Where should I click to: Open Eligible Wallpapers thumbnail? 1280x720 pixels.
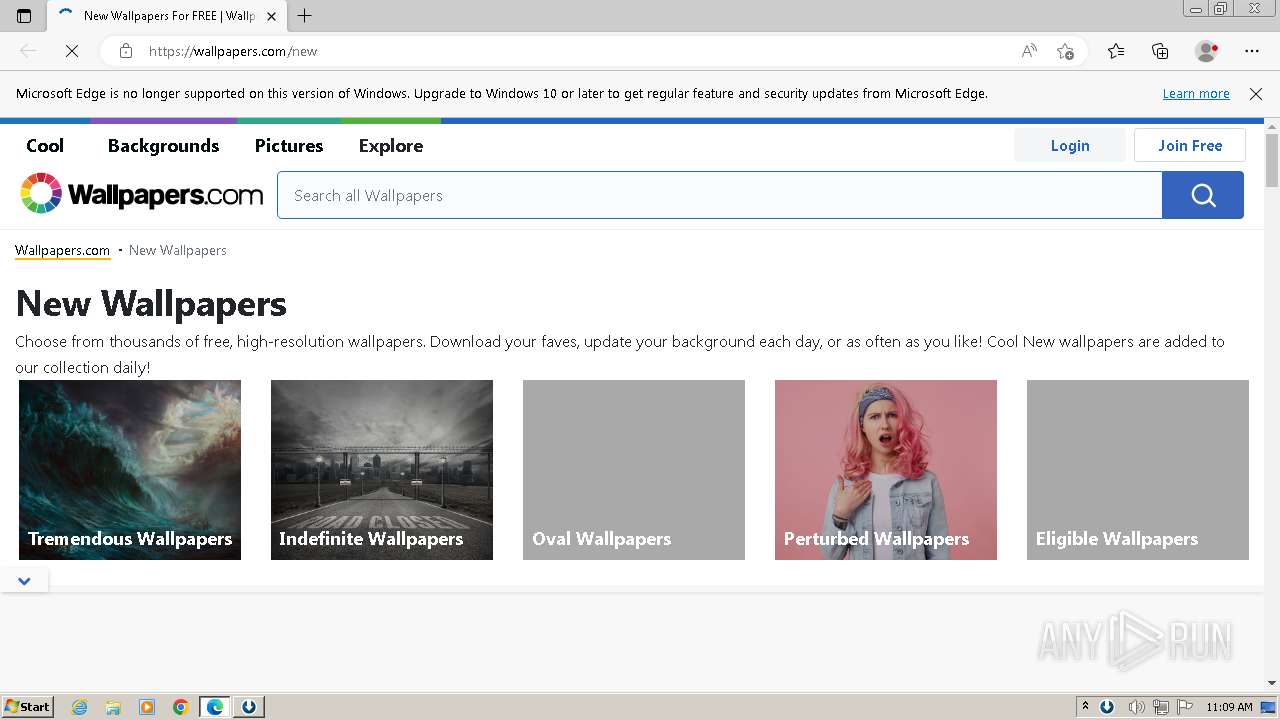[1138, 470]
